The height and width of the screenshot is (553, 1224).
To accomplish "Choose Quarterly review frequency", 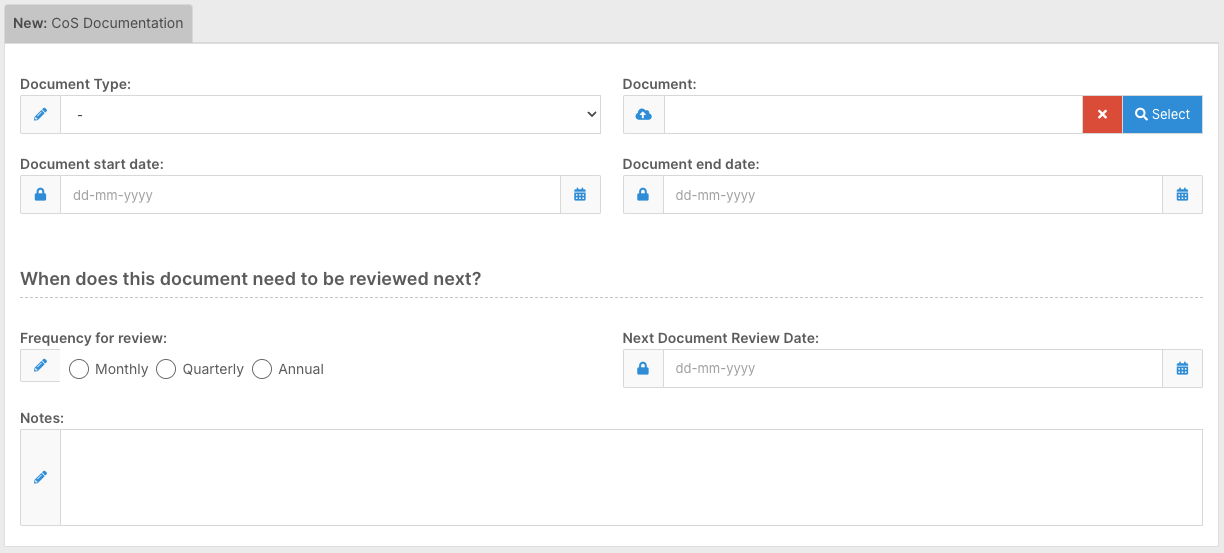I will pyautogui.click(x=166, y=369).
